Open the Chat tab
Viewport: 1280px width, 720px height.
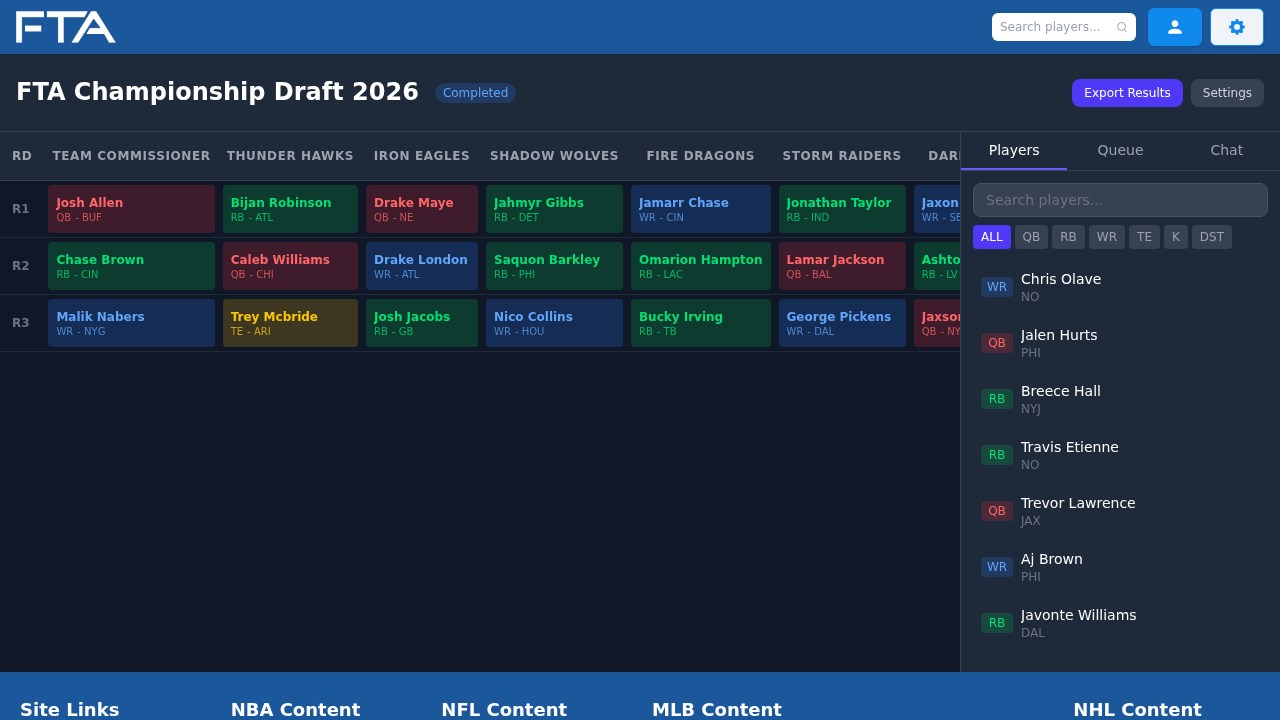pyautogui.click(x=1226, y=150)
